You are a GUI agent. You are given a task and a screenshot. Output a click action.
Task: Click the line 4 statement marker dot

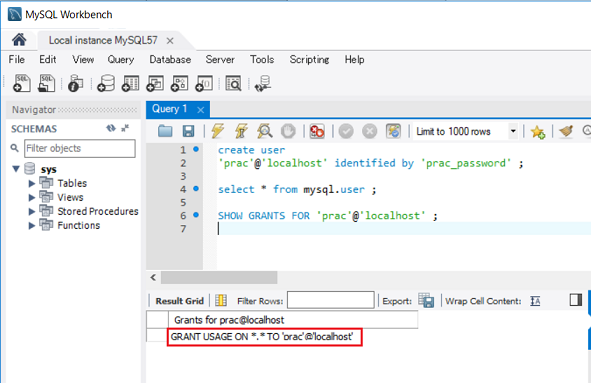pyautogui.click(x=196, y=188)
